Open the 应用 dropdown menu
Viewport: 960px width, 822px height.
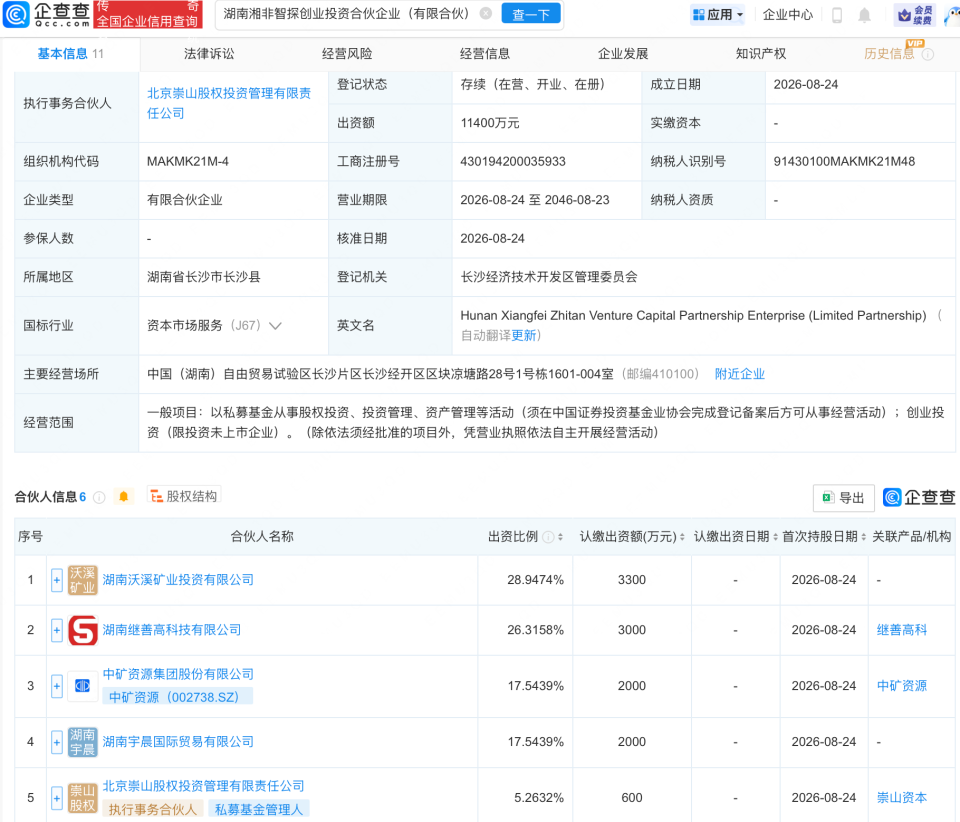tap(718, 14)
